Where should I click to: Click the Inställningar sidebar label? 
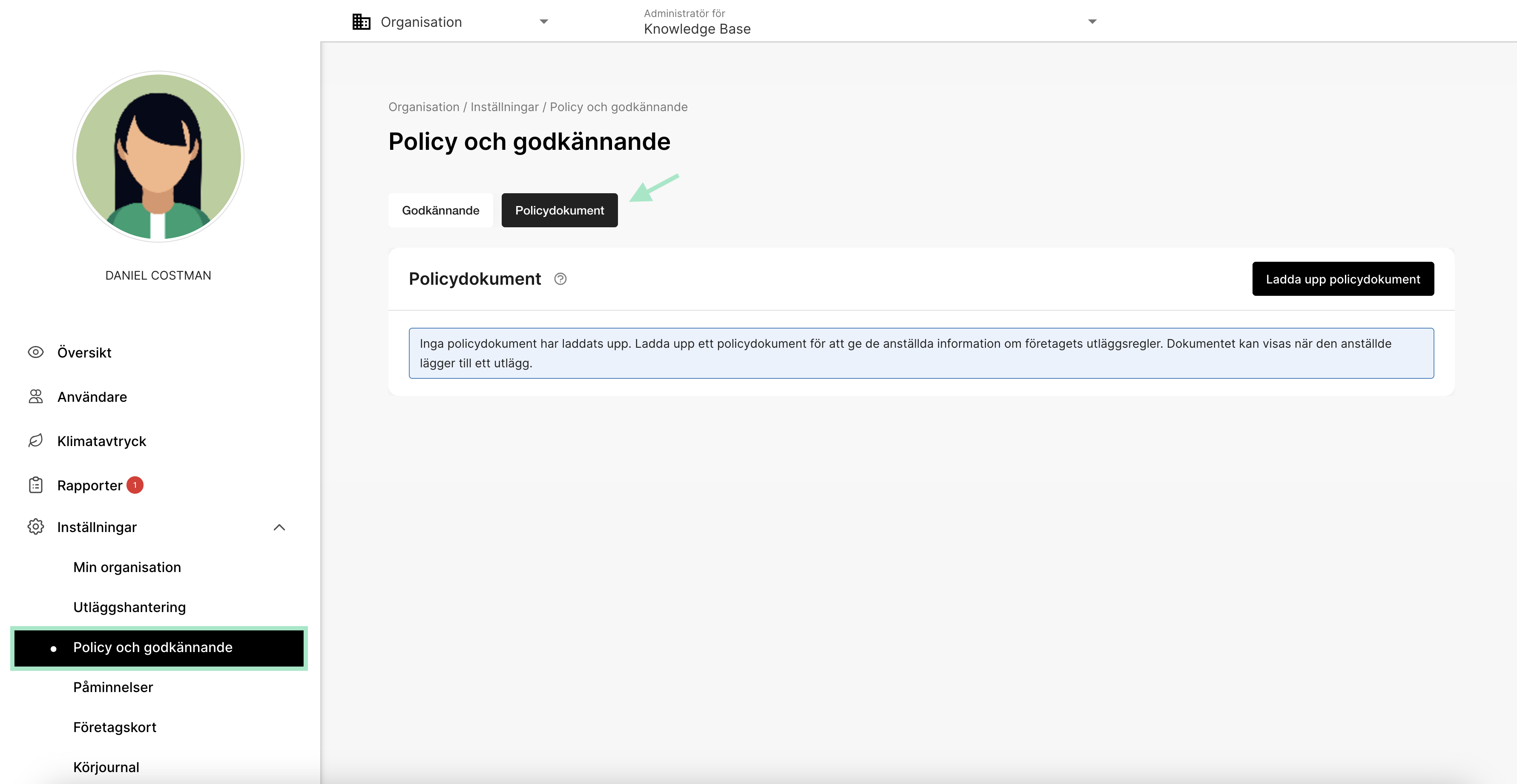pos(97,527)
